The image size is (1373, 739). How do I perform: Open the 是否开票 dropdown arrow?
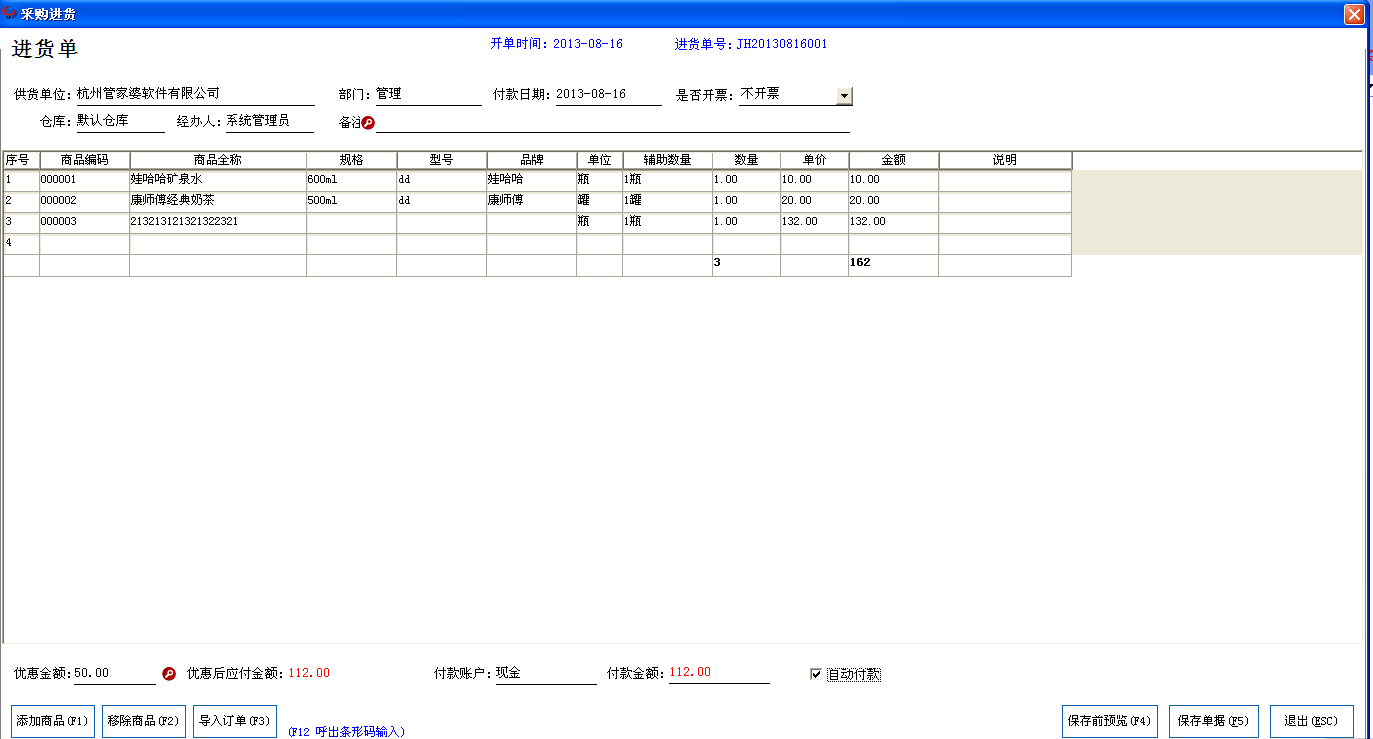click(844, 95)
